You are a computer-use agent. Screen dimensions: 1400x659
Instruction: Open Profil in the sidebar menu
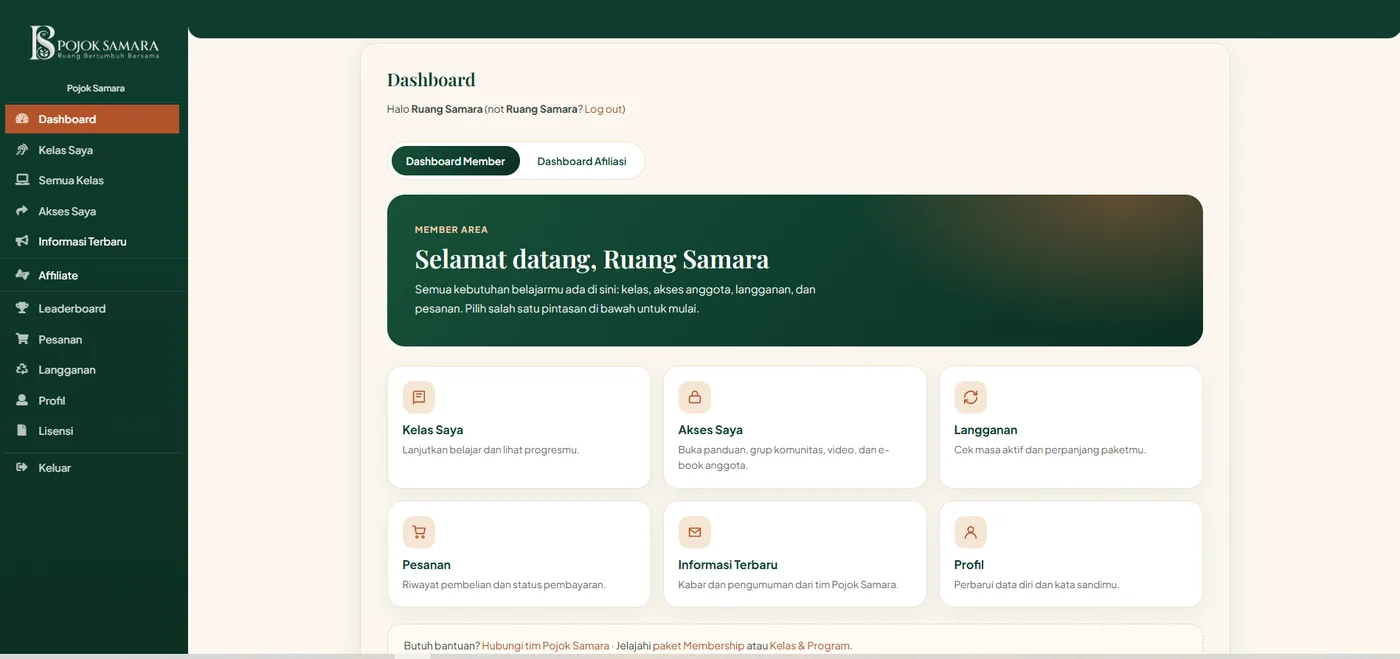[92, 400]
